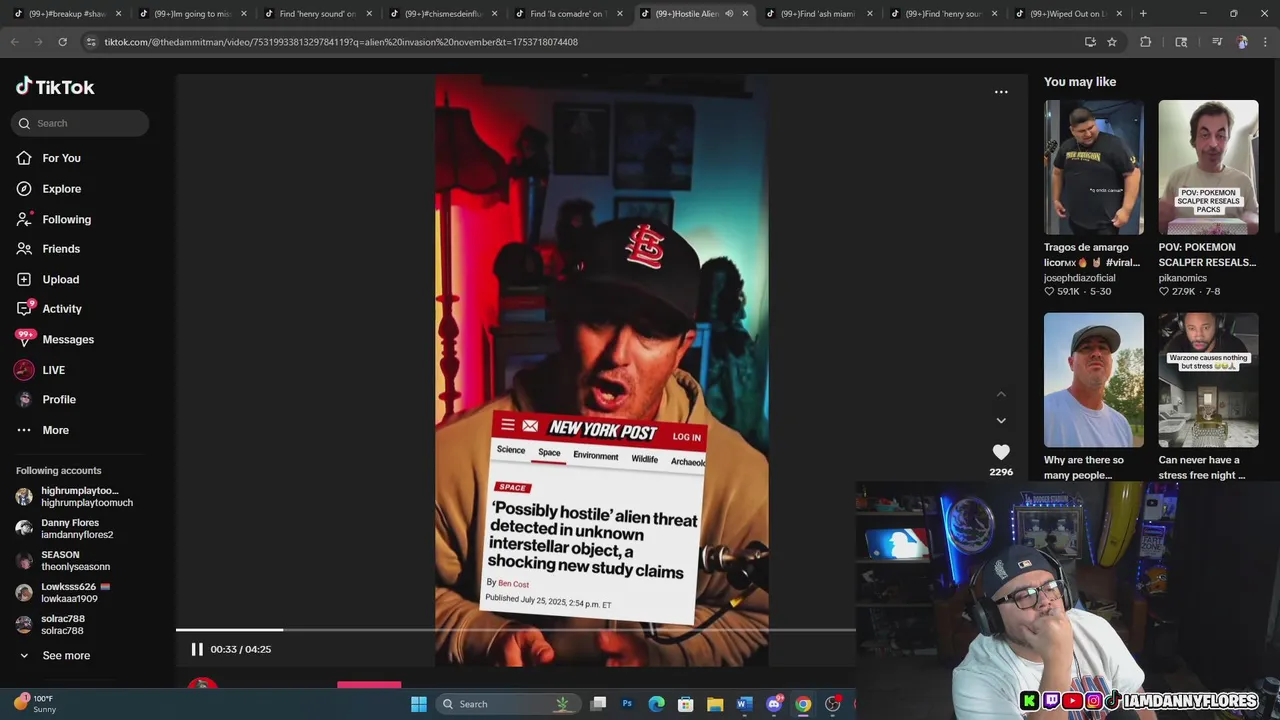1280x720 pixels.
Task: Open Chrome from the taskbar
Action: click(803, 704)
